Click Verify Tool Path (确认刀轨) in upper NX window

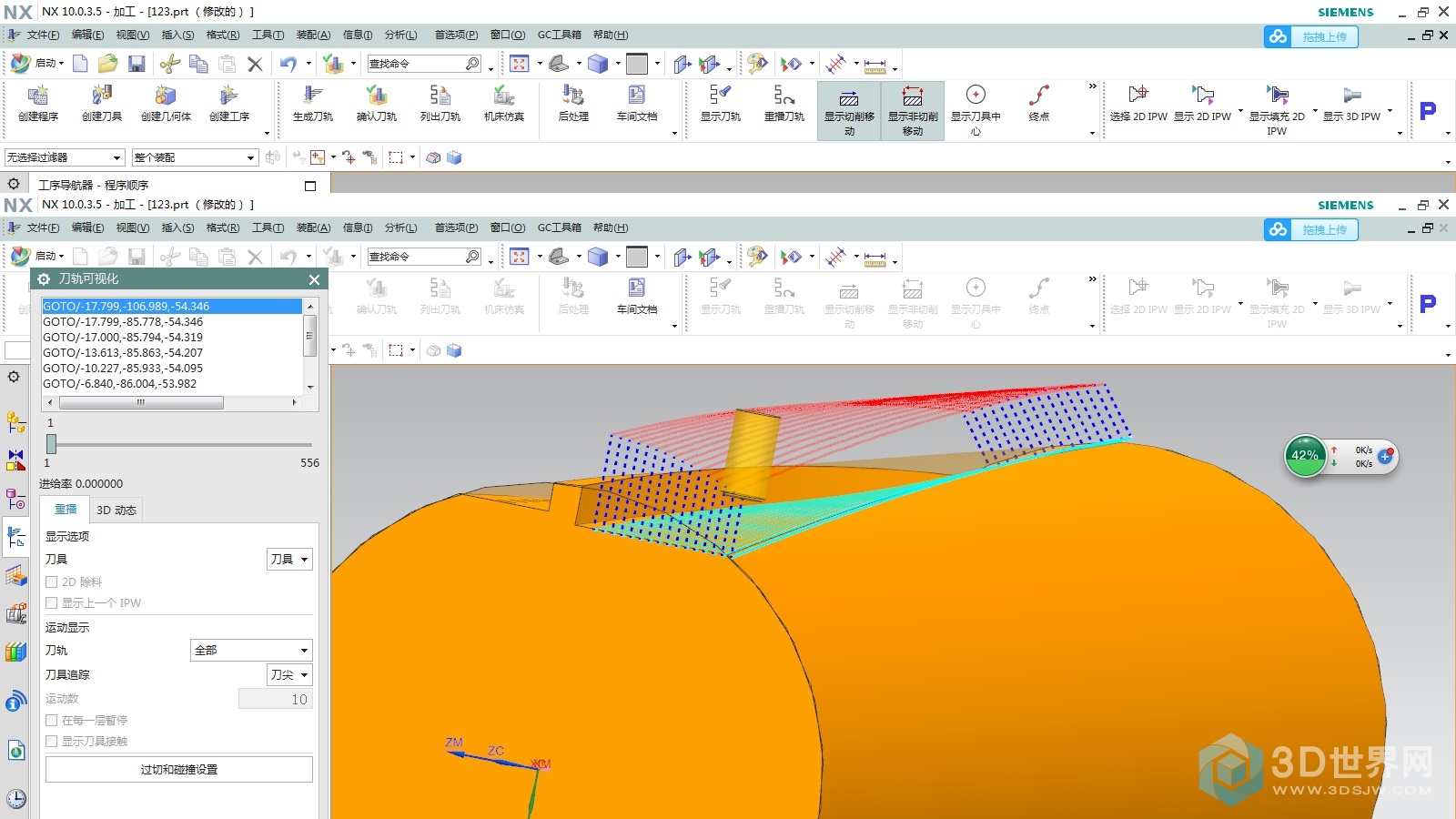click(377, 103)
